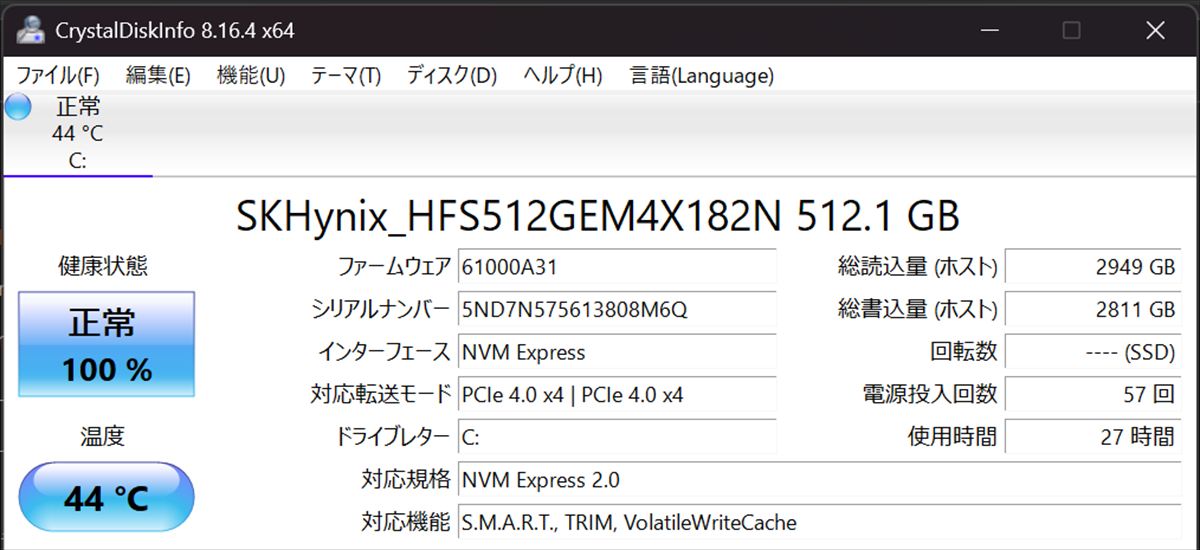Click the 温度 label above the temperature

pos(103,436)
